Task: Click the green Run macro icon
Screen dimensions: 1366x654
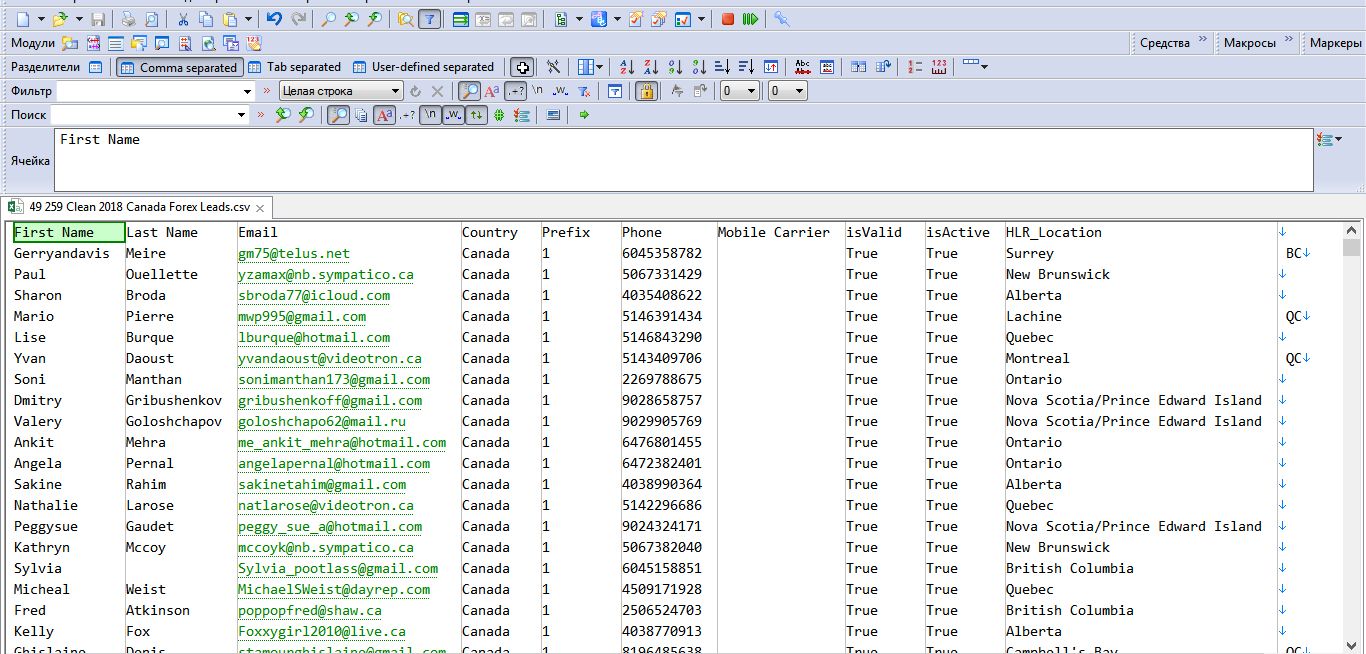Action: point(750,19)
